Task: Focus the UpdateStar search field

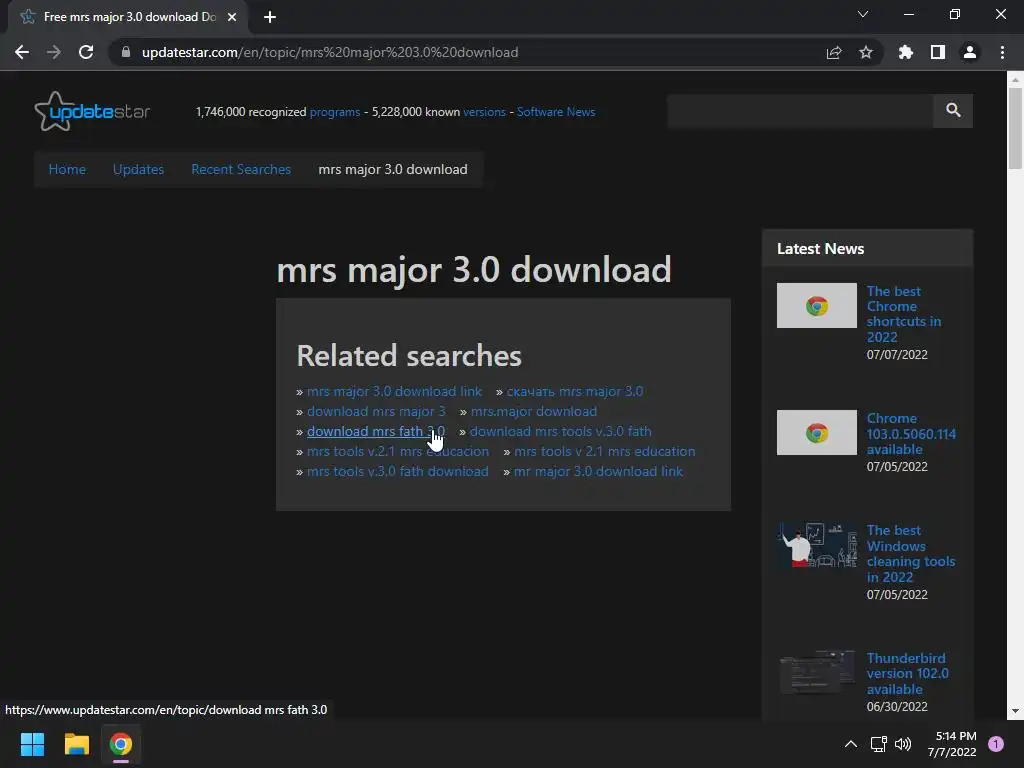Action: click(800, 110)
